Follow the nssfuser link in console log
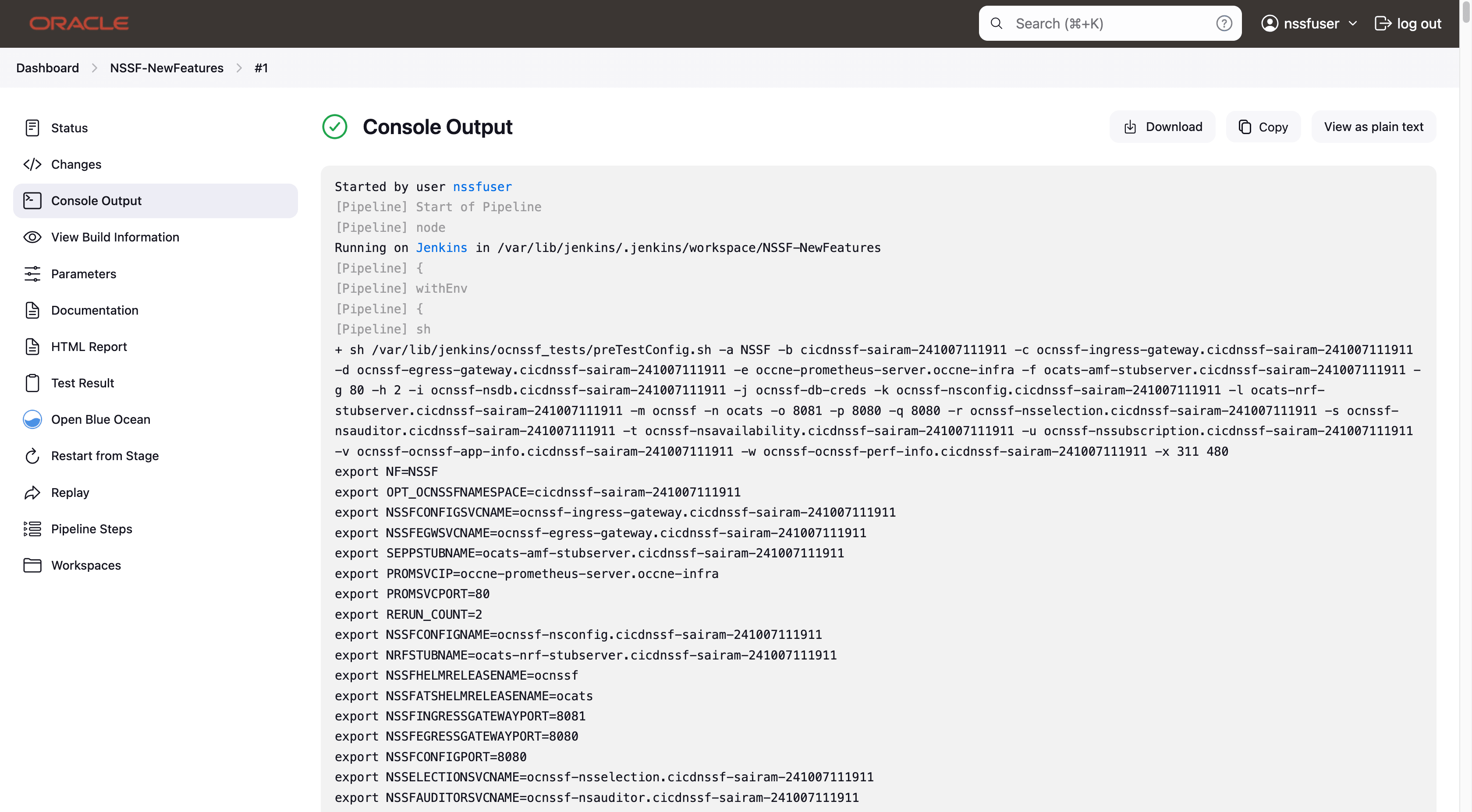Viewport: 1472px width, 812px height. click(482, 187)
